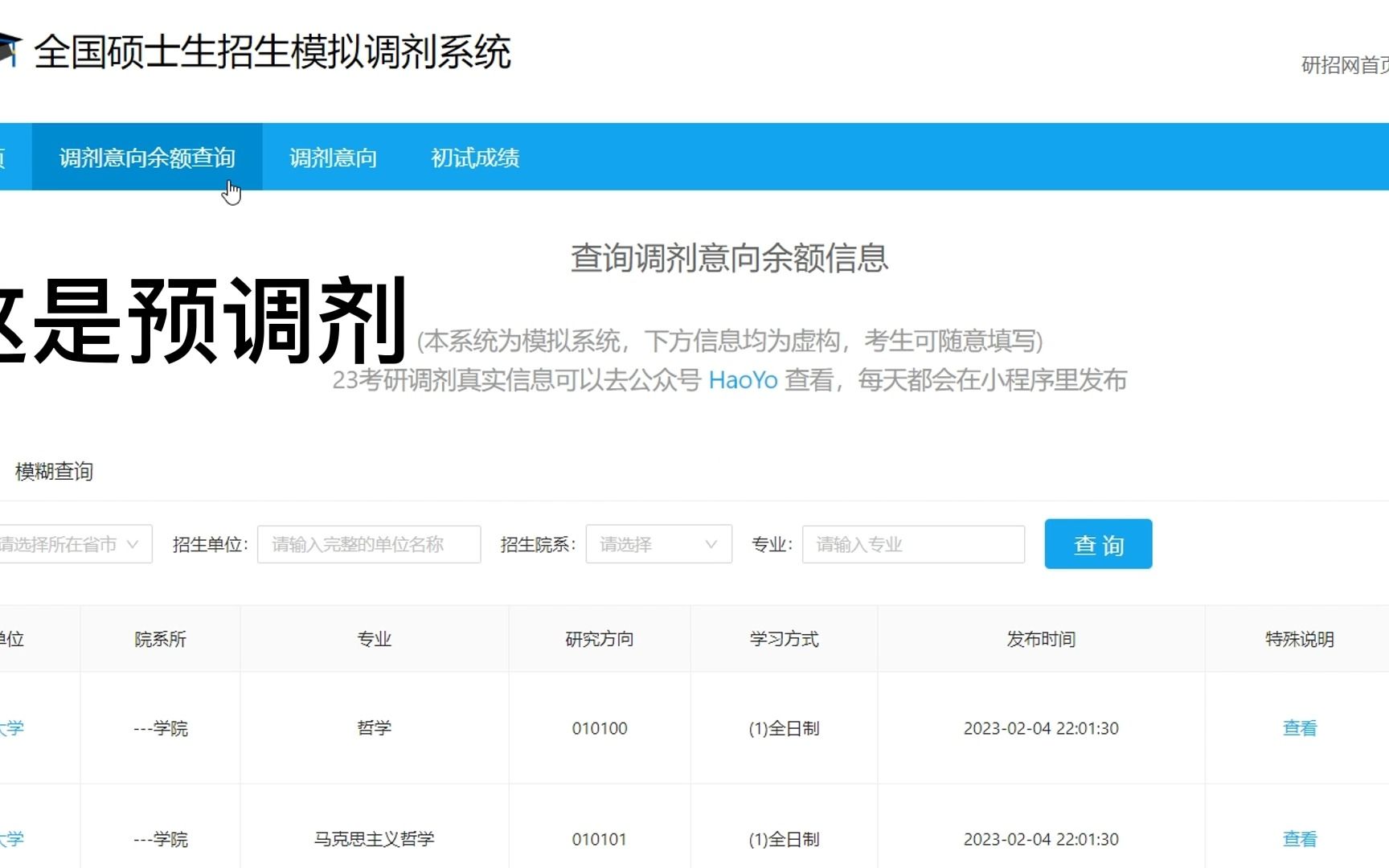Click university link in 马克思主义哲学 row

click(11, 839)
